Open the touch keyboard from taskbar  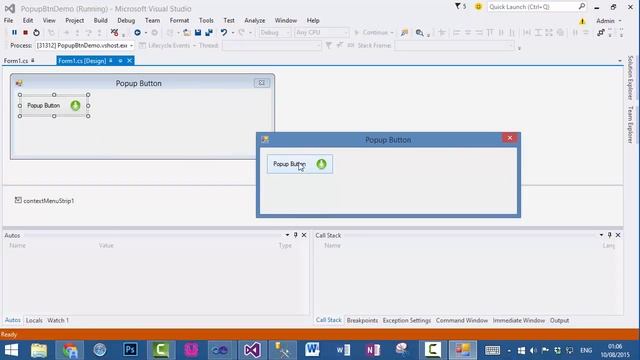point(492,350)
